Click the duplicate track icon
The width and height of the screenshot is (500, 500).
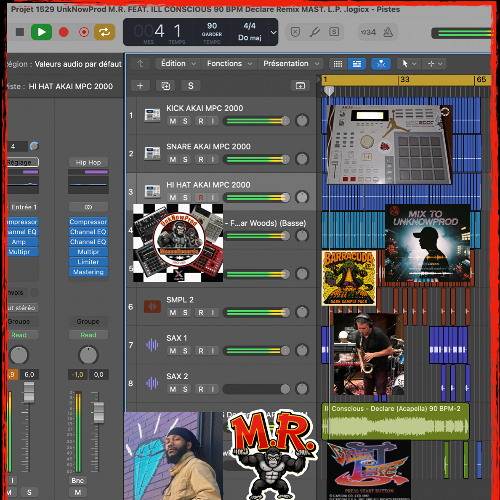coord(166,86)
